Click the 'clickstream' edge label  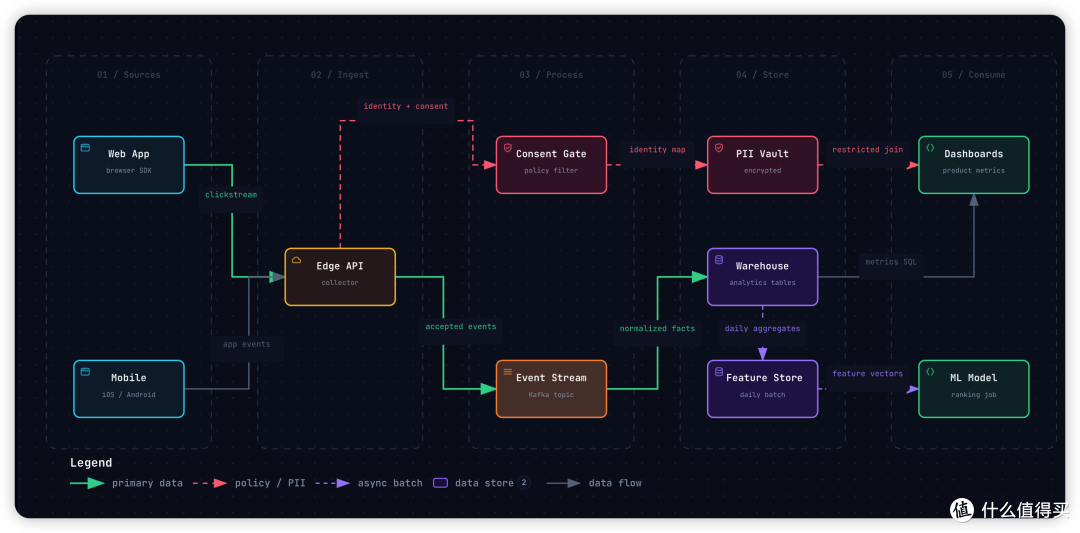[231, 195]
